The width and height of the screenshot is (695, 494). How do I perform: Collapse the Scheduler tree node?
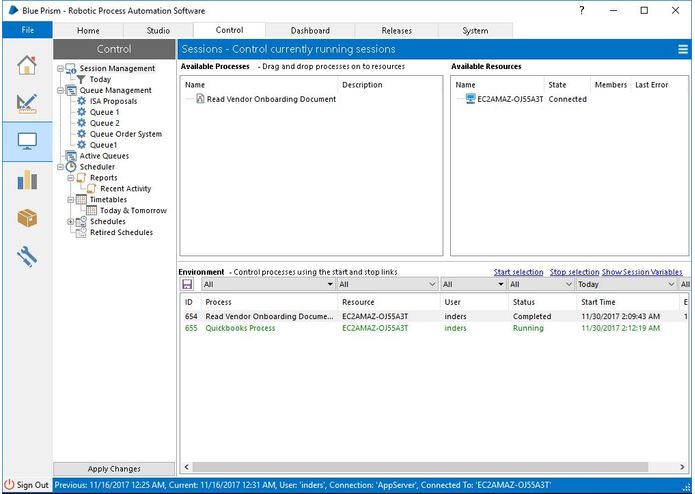pyautogui.click(x=60, y=167)
